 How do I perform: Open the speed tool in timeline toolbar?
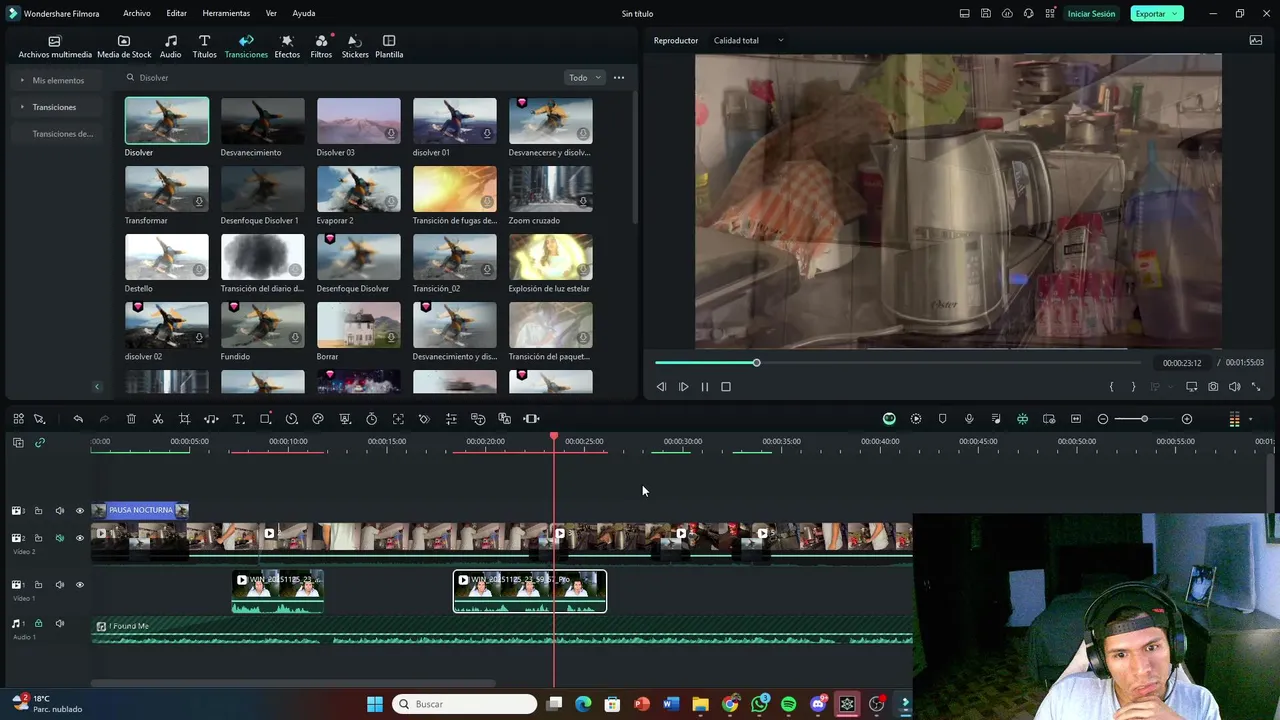pos(292,419)
